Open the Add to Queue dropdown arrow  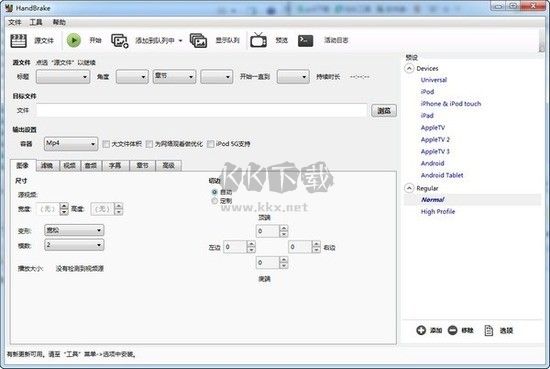[180, 41]
